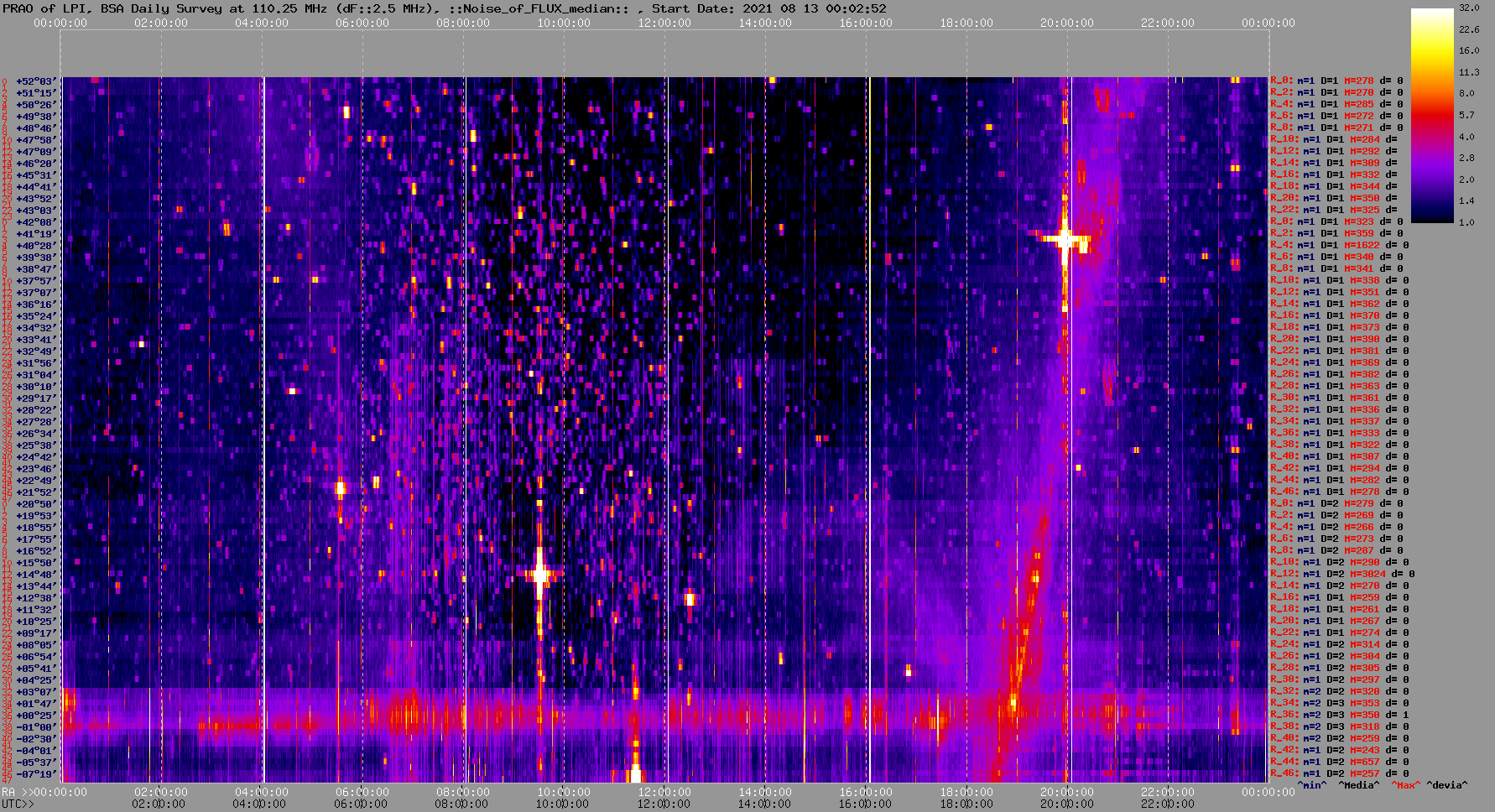1495x812 pixels.
Task: Click the '22:00:00' label on top axis
Action: click(1168, 23)
